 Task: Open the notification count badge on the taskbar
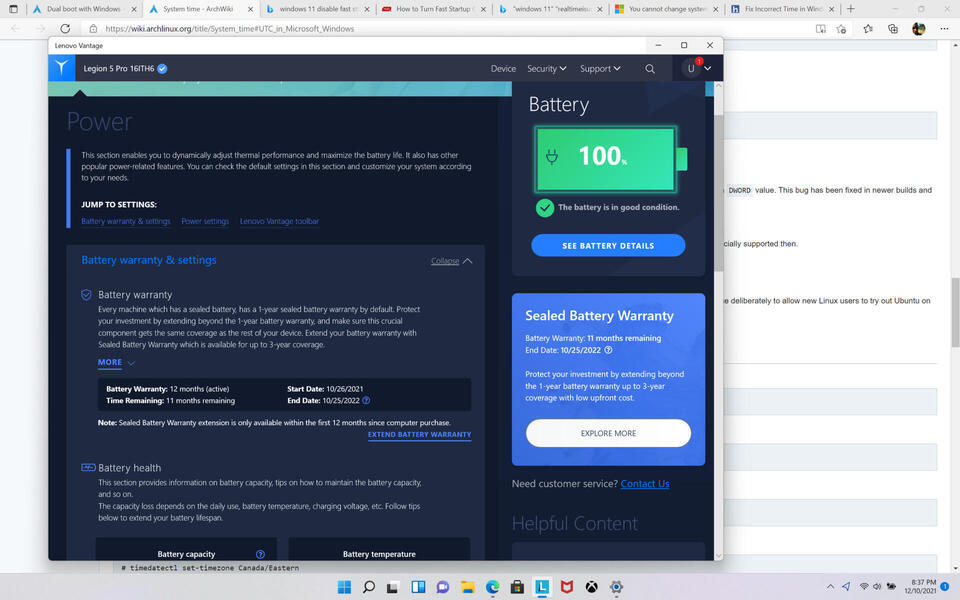coord(945,587)
